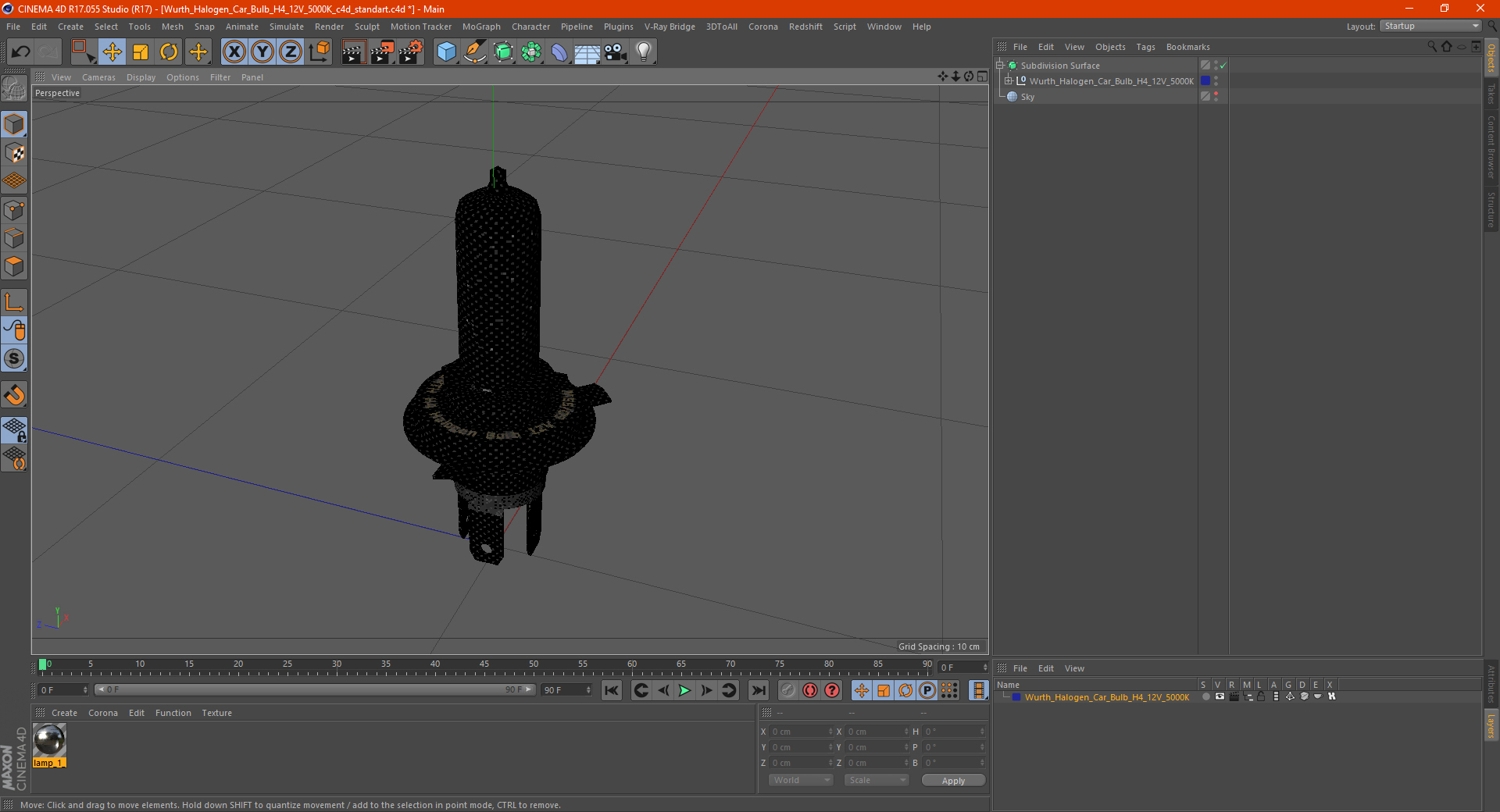
Task: Click the Wurth layer color swatch in Layers
Action: tap(1016, 697)
